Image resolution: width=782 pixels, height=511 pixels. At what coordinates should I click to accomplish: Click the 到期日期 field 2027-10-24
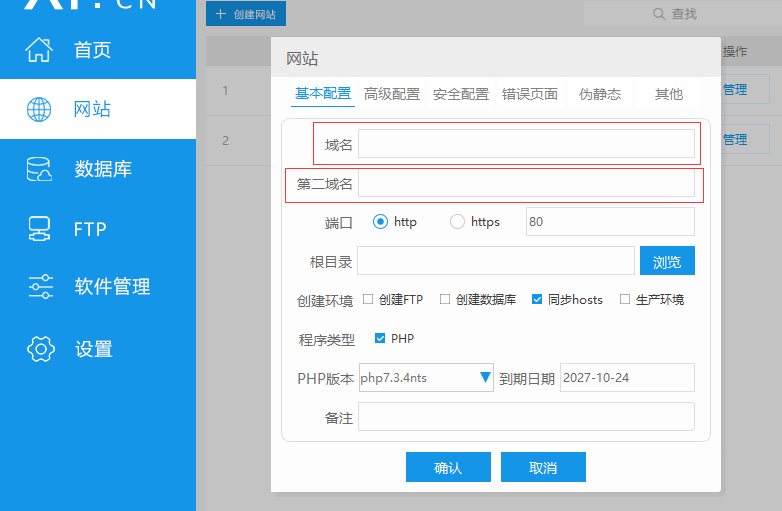click(627, 377)
